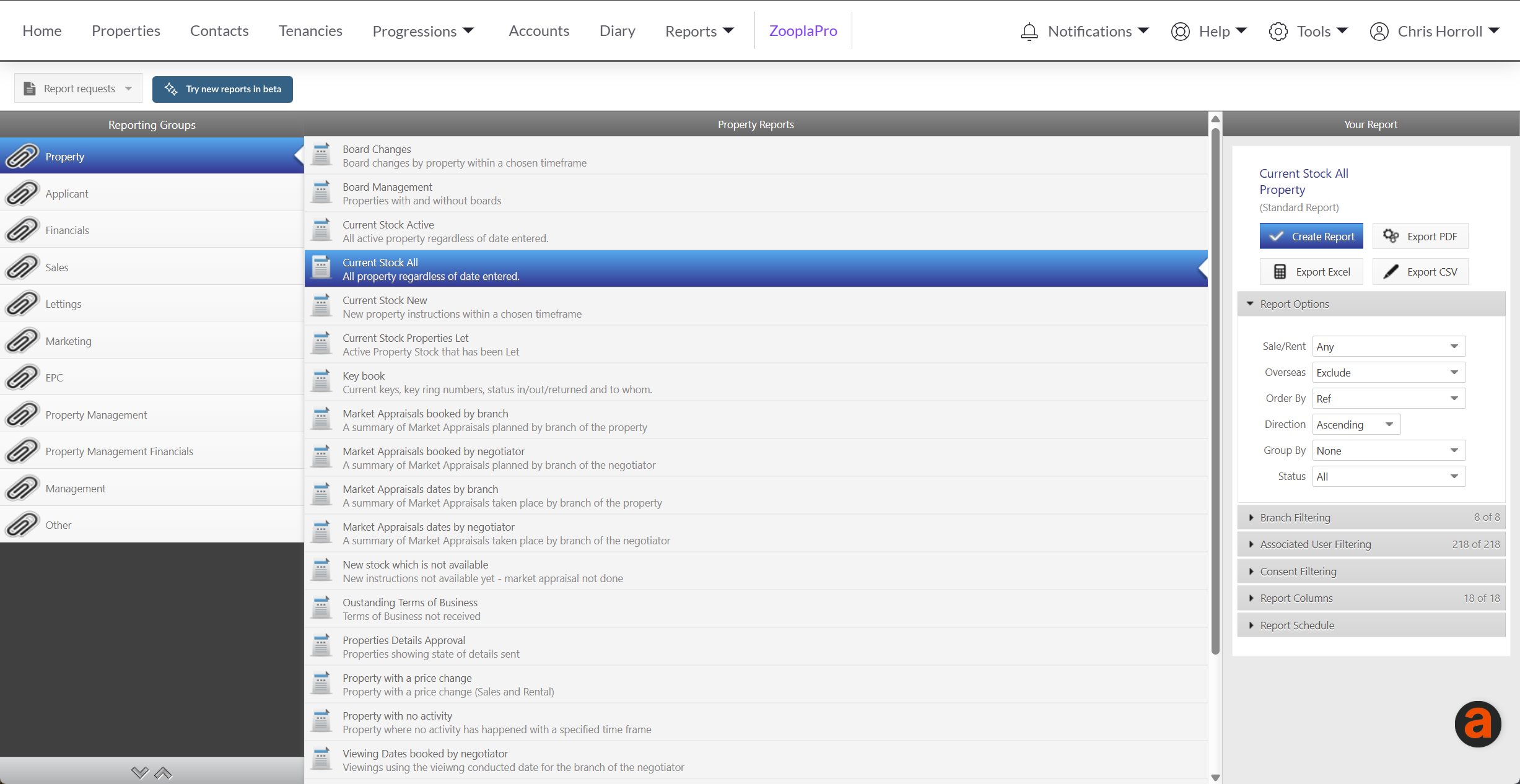Go to the Tenancies page
The image size is (1520, 784).
(x=310, y=31)
